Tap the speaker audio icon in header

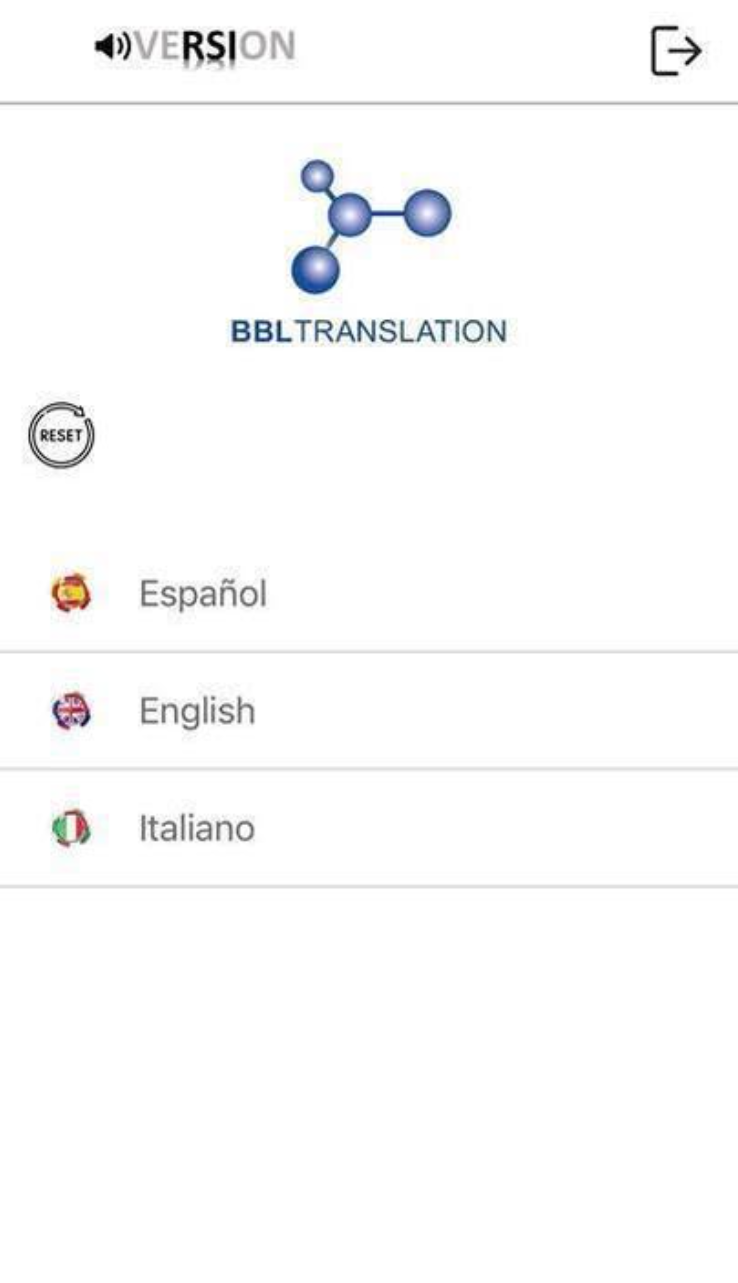[x=113, y=46]
